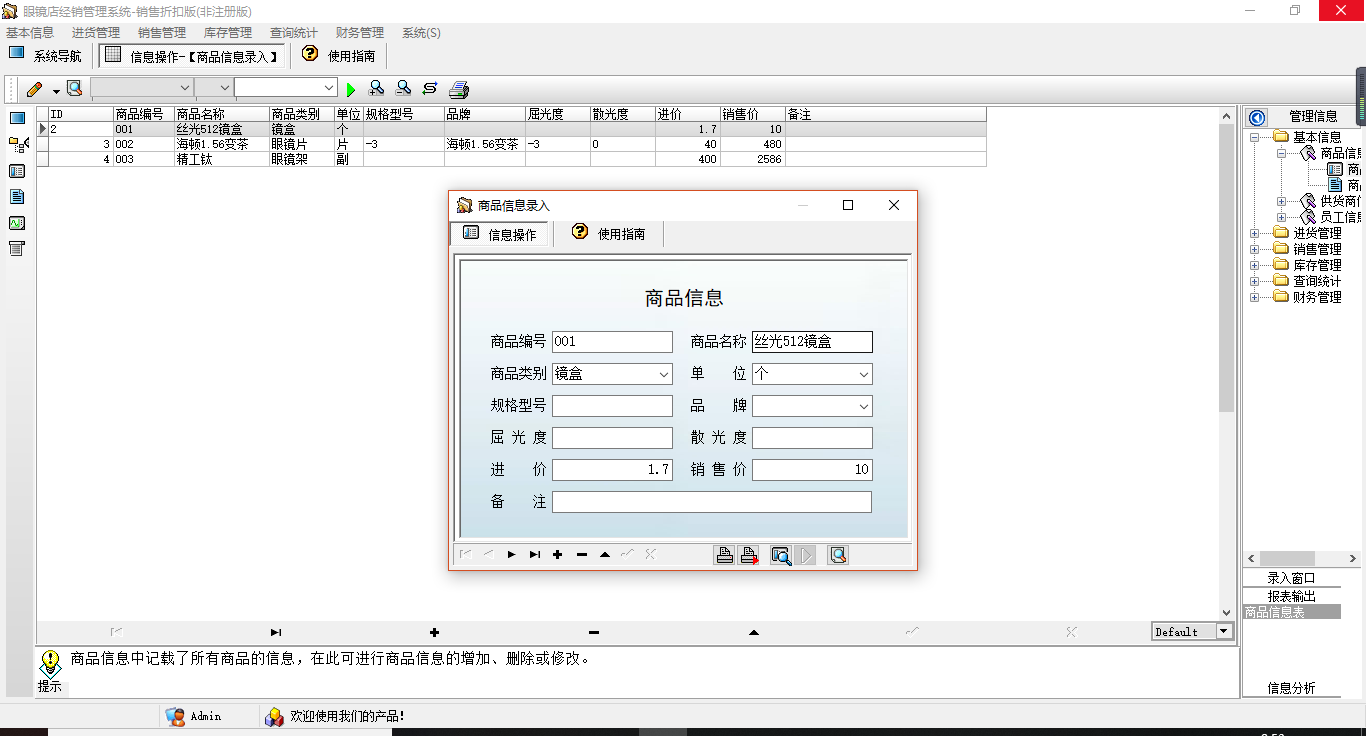Open the 系统(S) menu

421,33
